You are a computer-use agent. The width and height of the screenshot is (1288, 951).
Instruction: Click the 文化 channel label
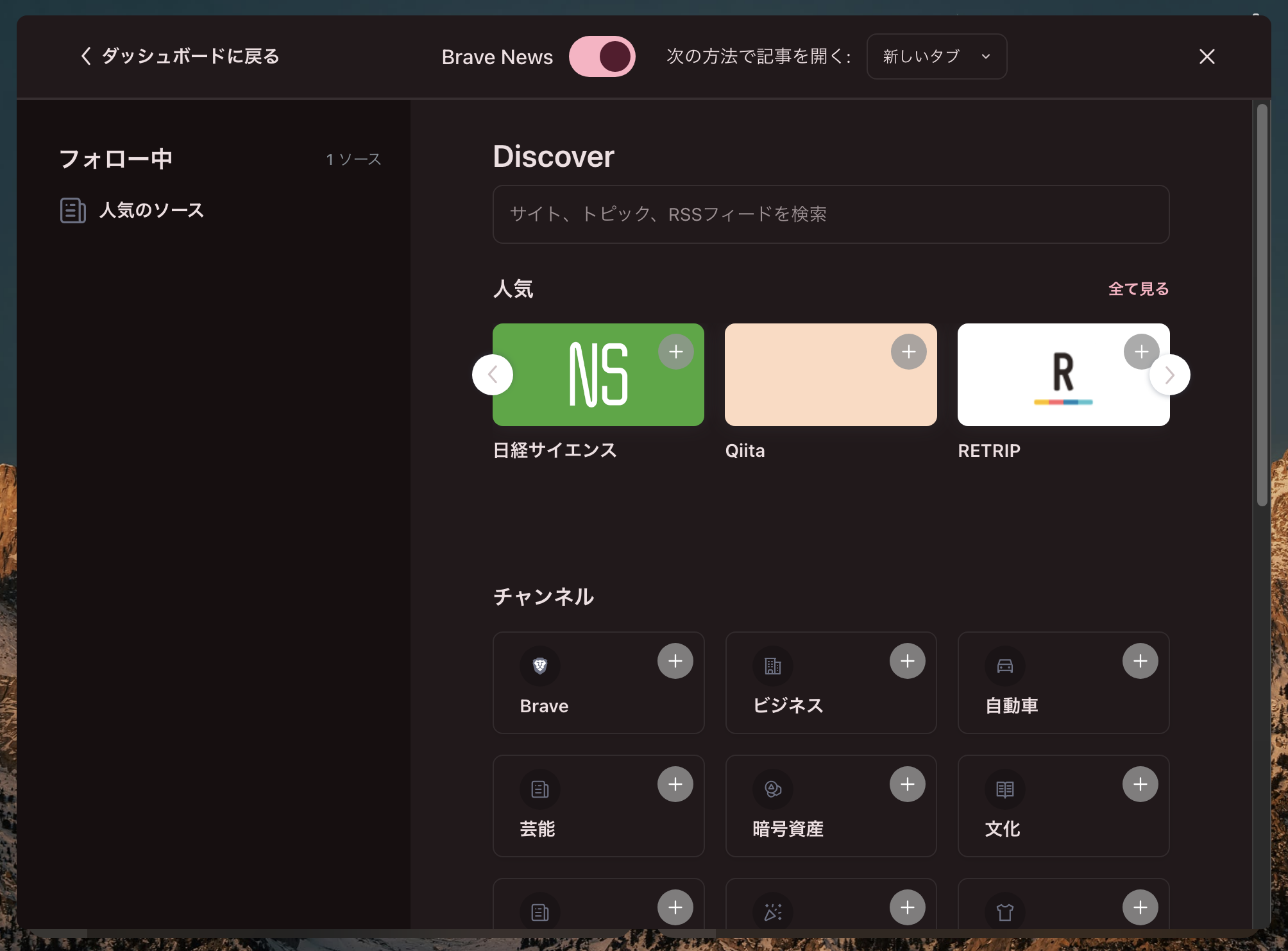(1003, 829)
